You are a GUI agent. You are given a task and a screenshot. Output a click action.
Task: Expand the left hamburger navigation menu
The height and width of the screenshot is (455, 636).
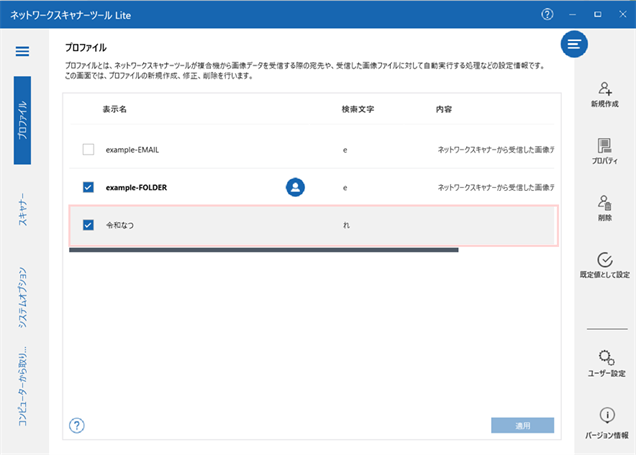click(22, 51)
